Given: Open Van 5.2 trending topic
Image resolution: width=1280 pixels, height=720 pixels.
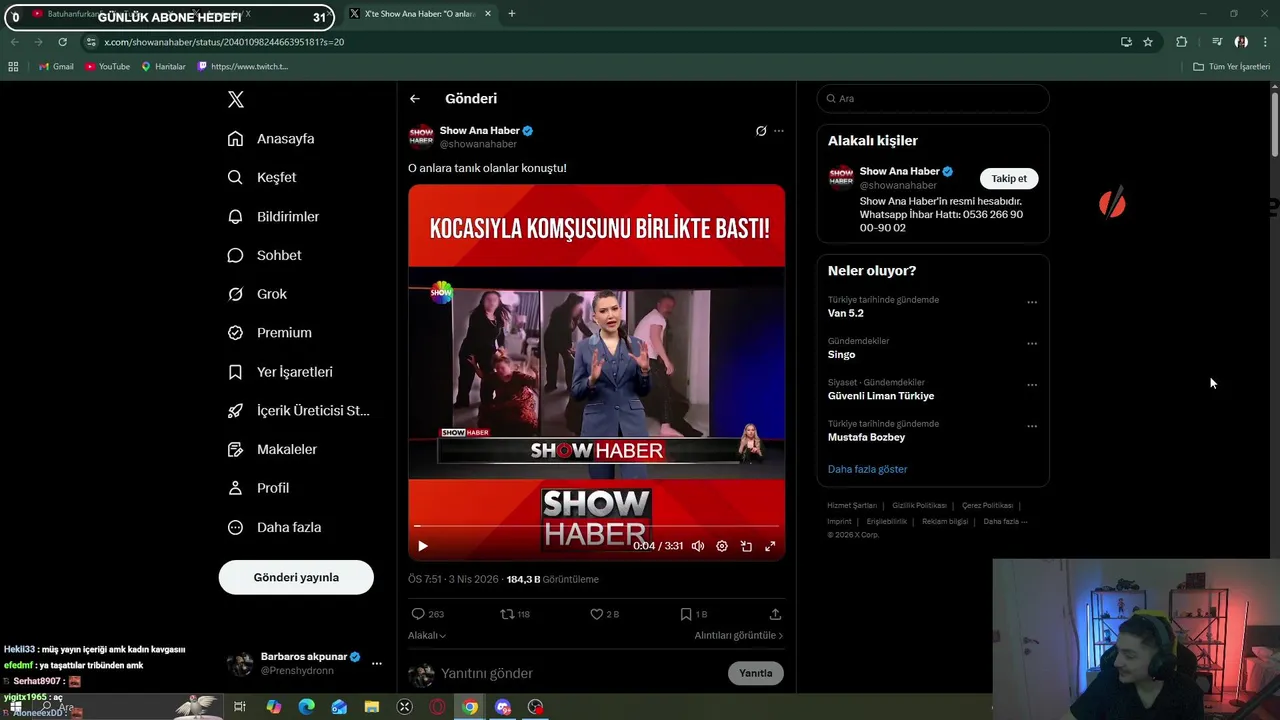Looking at the screenshot, I should click(x=846, y=313).
